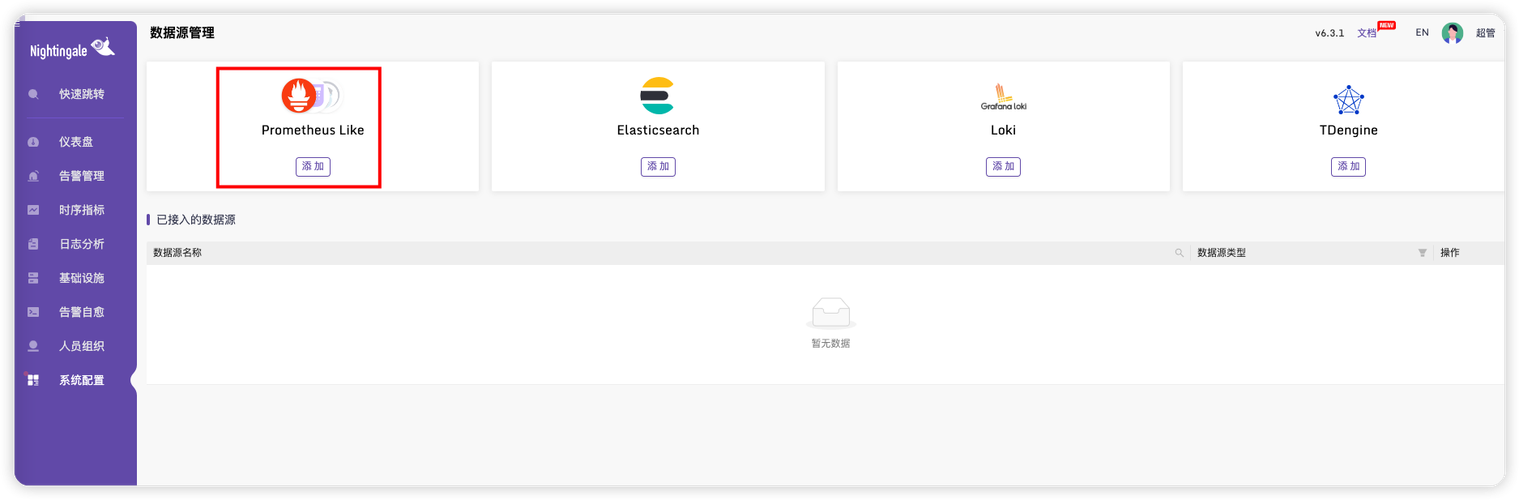This screenshot has height=500, width=1519.
Task: Click the TDengine network logo
Action: tap(1348, 99)
